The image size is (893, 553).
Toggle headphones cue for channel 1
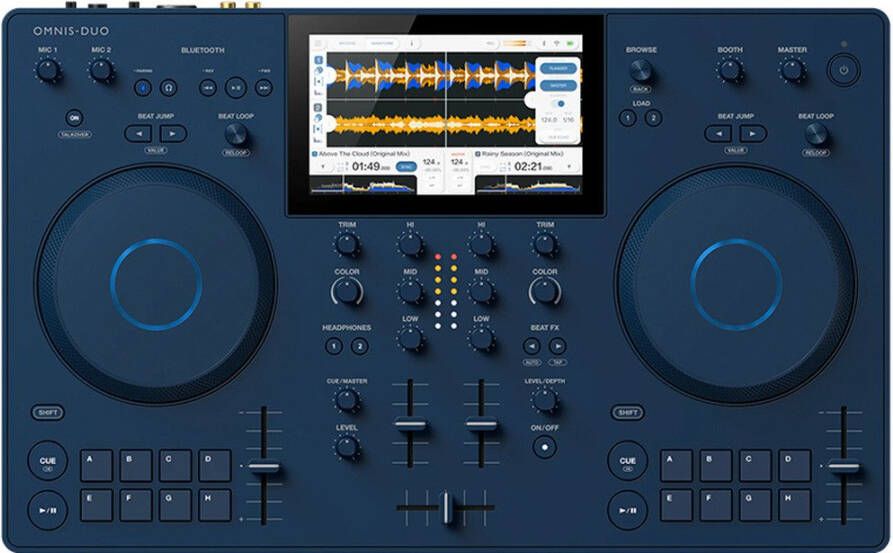[x=334, y=346]
